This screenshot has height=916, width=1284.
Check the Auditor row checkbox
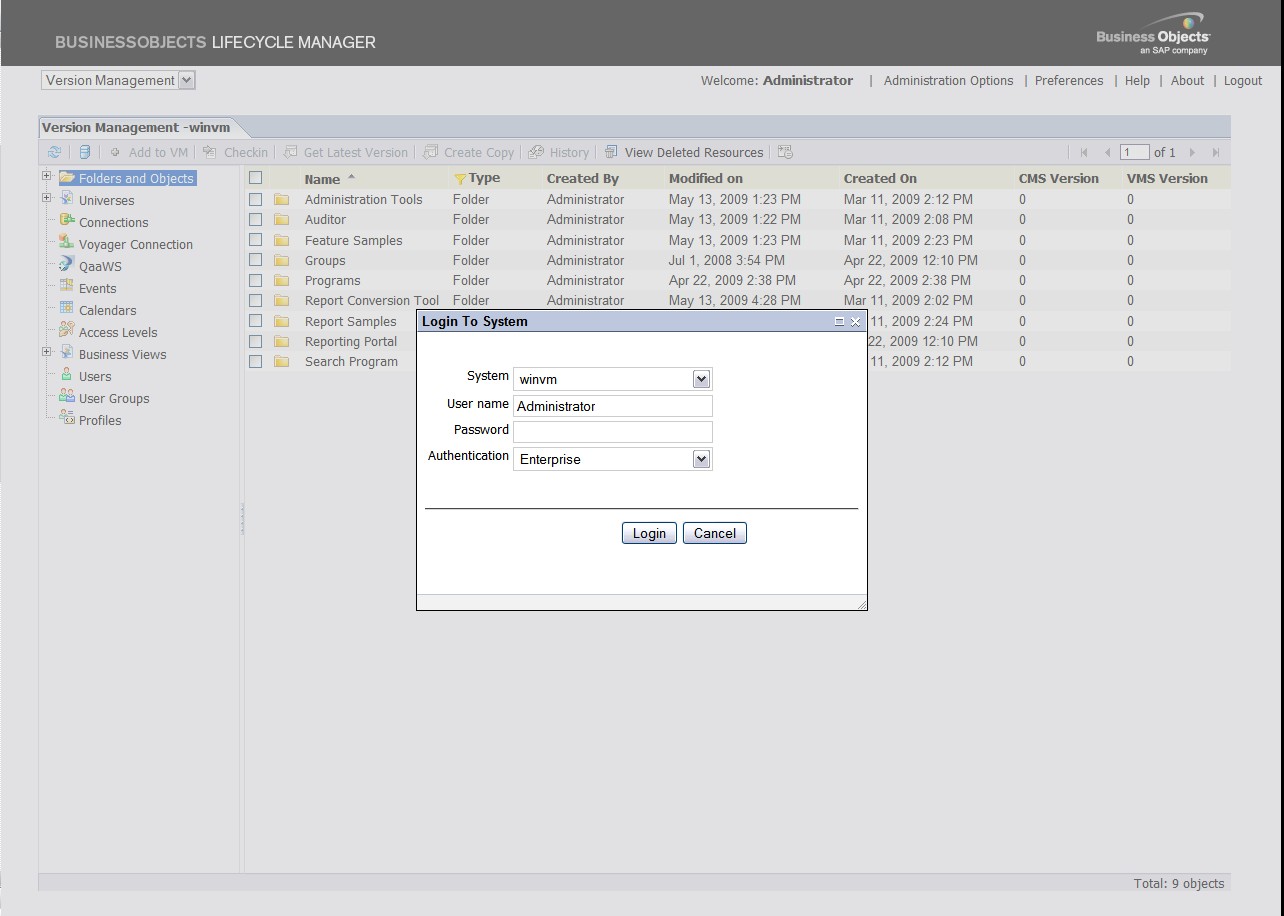tap(255, 219)
